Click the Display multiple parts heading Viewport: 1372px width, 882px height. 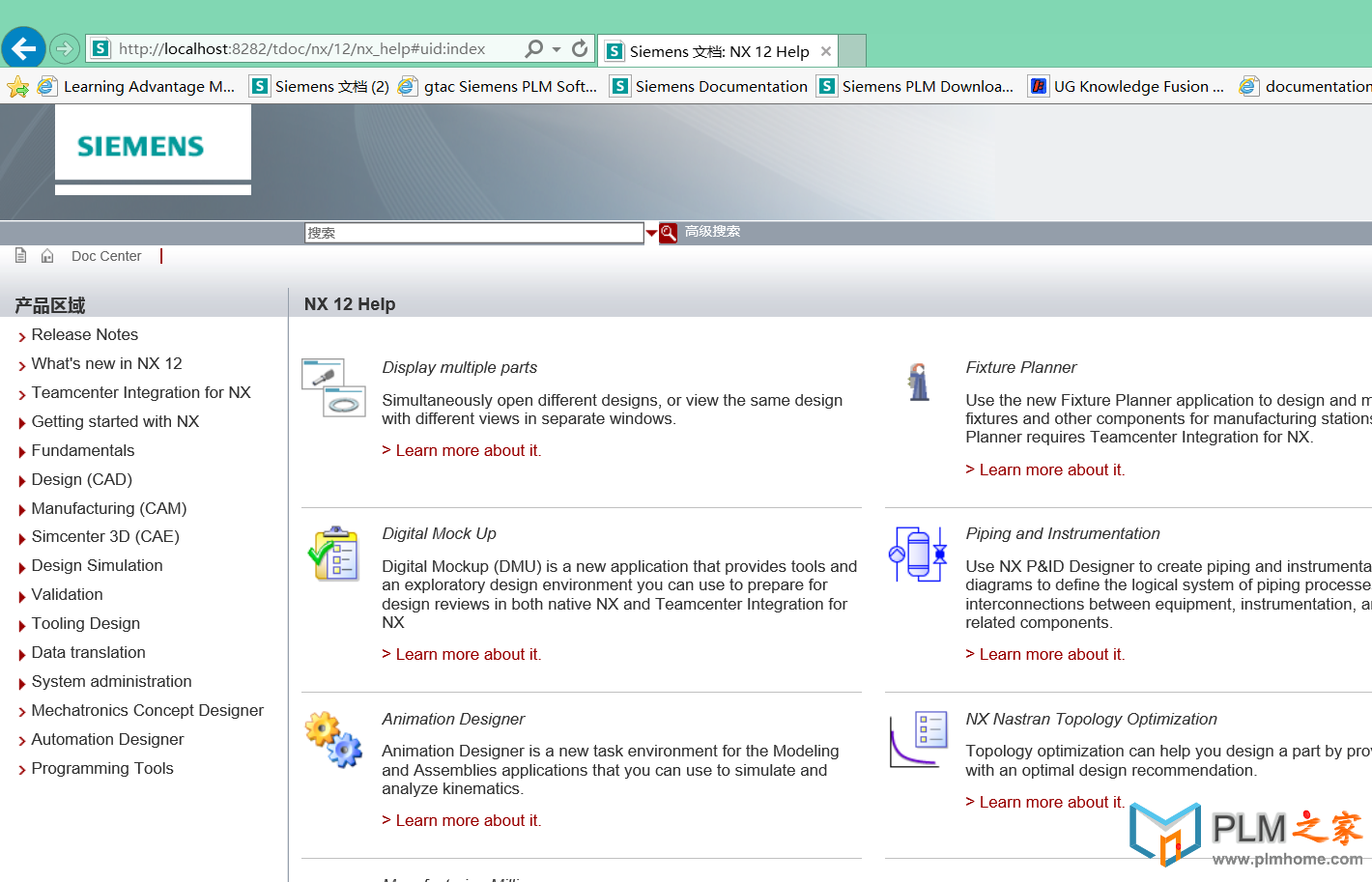459,368
